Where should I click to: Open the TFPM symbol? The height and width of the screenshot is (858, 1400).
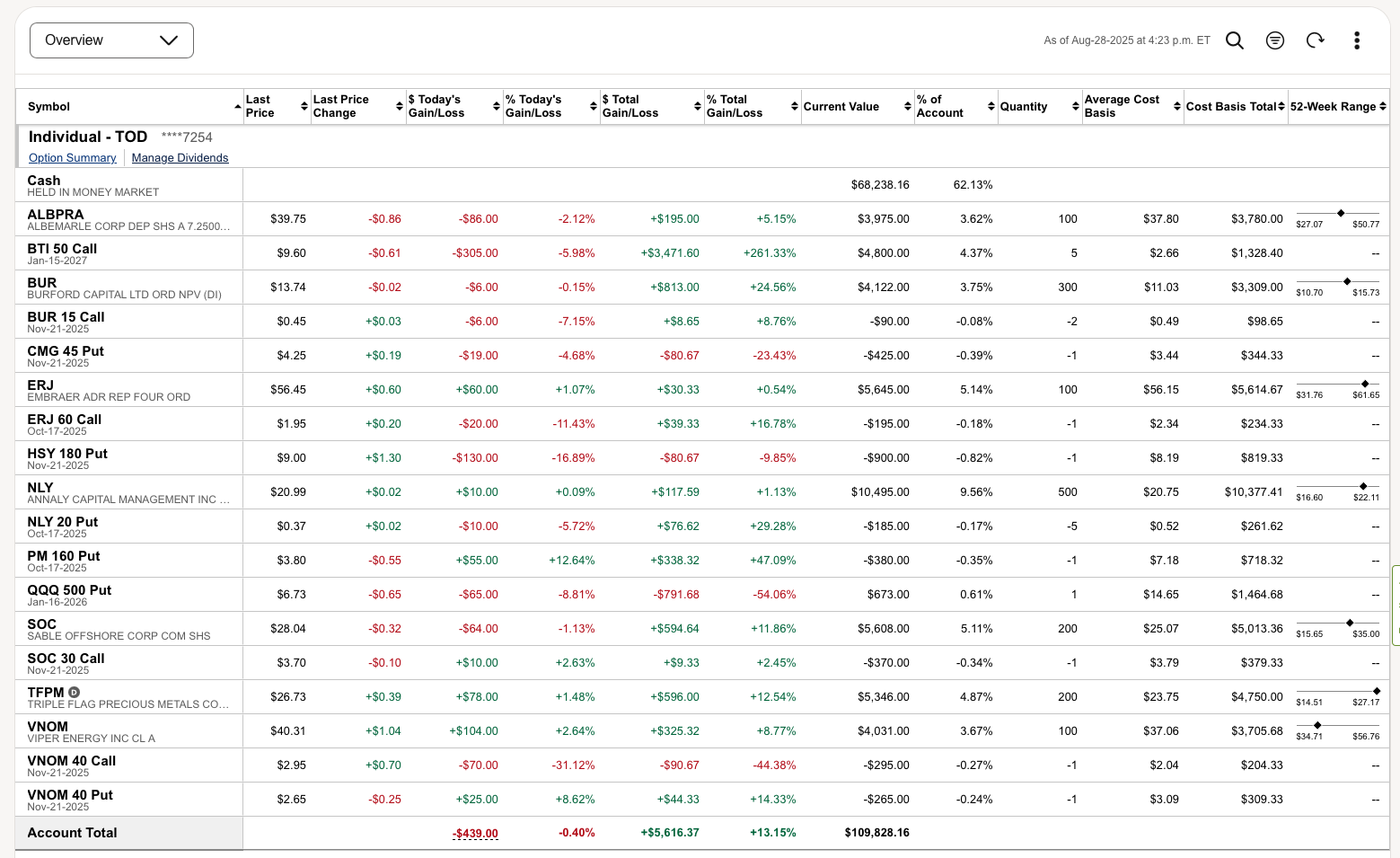[46, 693]
